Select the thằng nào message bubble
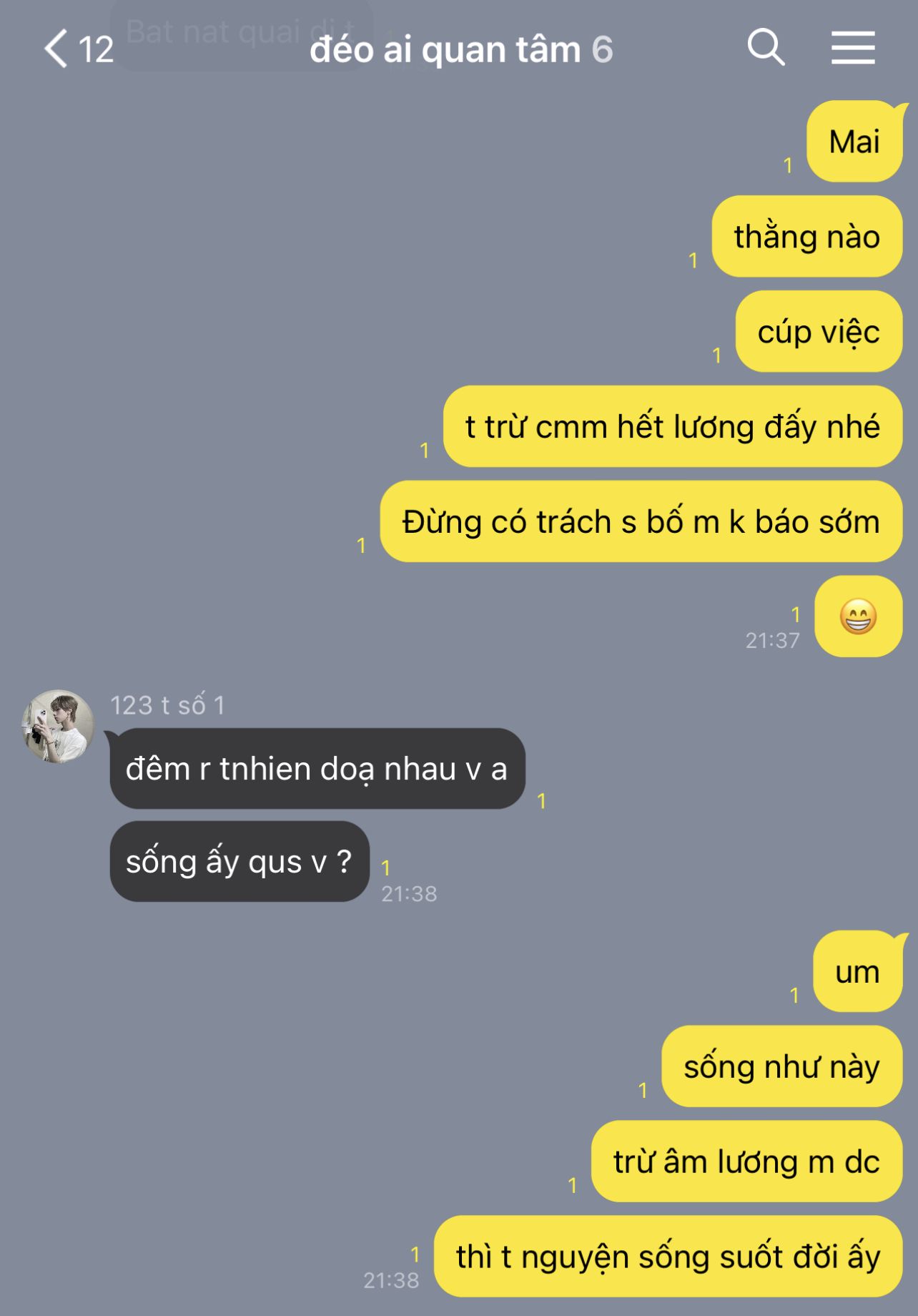This screenshot has height=1316, width=918. 806,237
